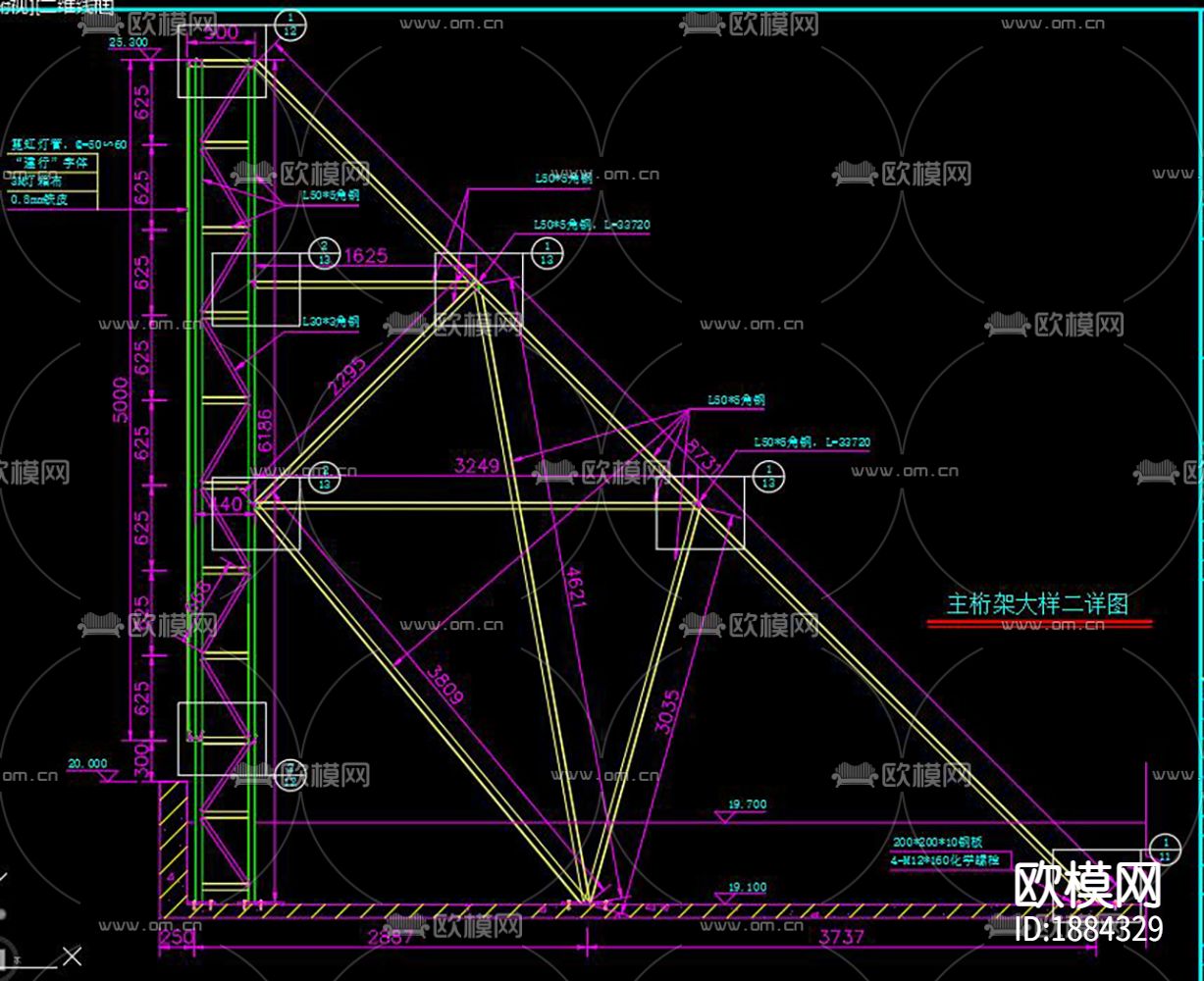Viewport: 1204px width, 981px height.
Task: Select the 3035 diagonal dimension
Action: tap(666, 713)
